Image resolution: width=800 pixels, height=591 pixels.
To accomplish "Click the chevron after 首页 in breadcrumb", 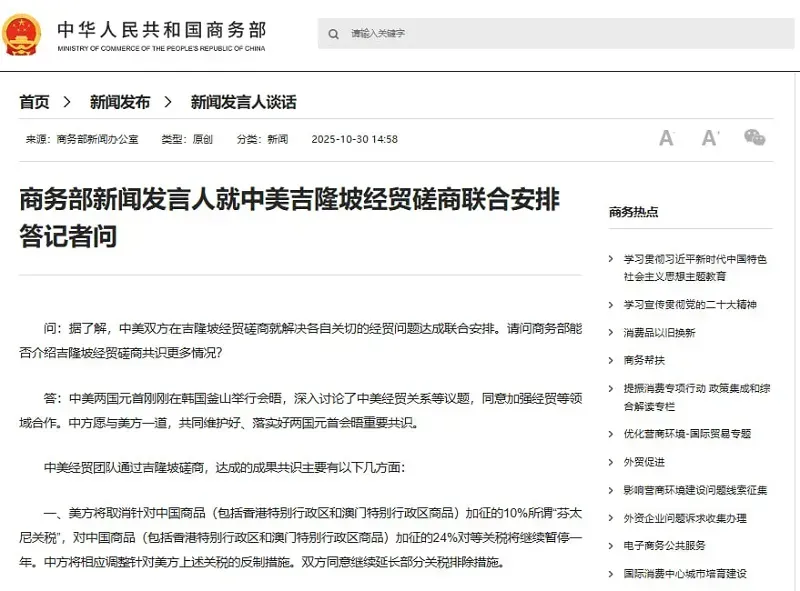I will 67,102.
